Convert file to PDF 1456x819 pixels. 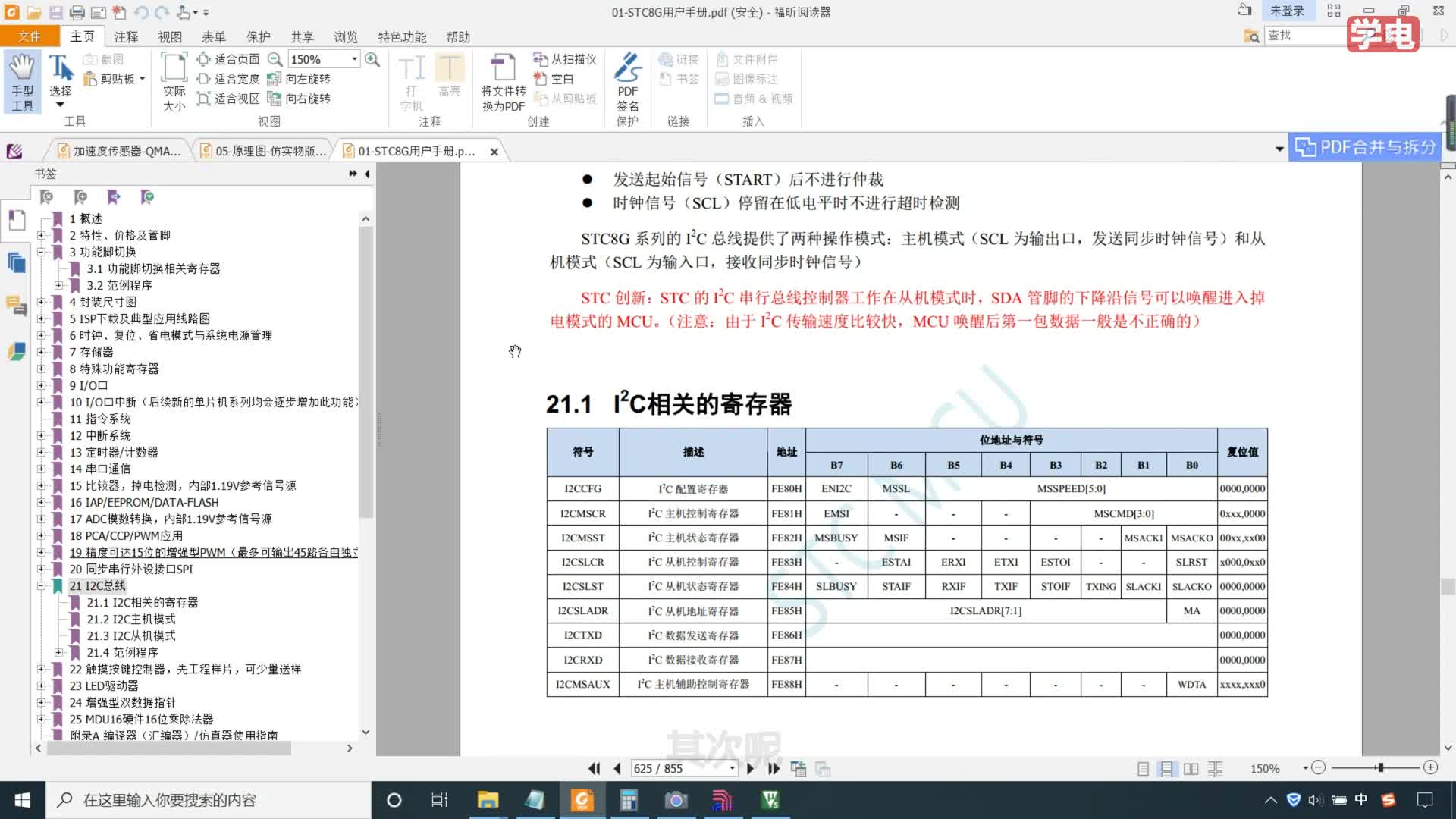click(x=504, y=82)
